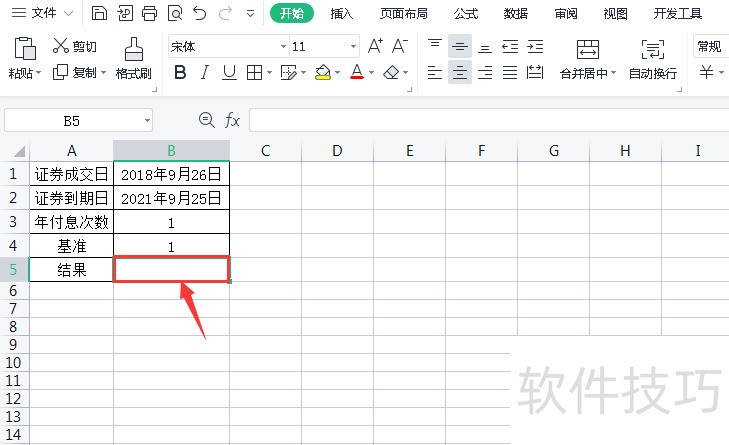
Task: Click the Paste clipboard icon
Action: click(25, 48)
